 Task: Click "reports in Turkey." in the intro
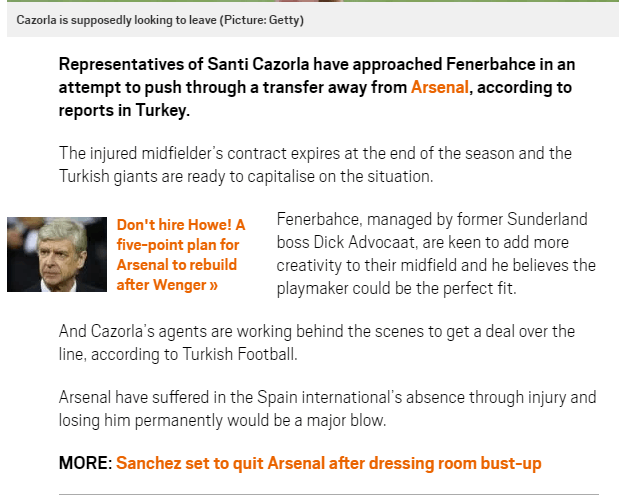pyautogui.click(x=124, y=110)
